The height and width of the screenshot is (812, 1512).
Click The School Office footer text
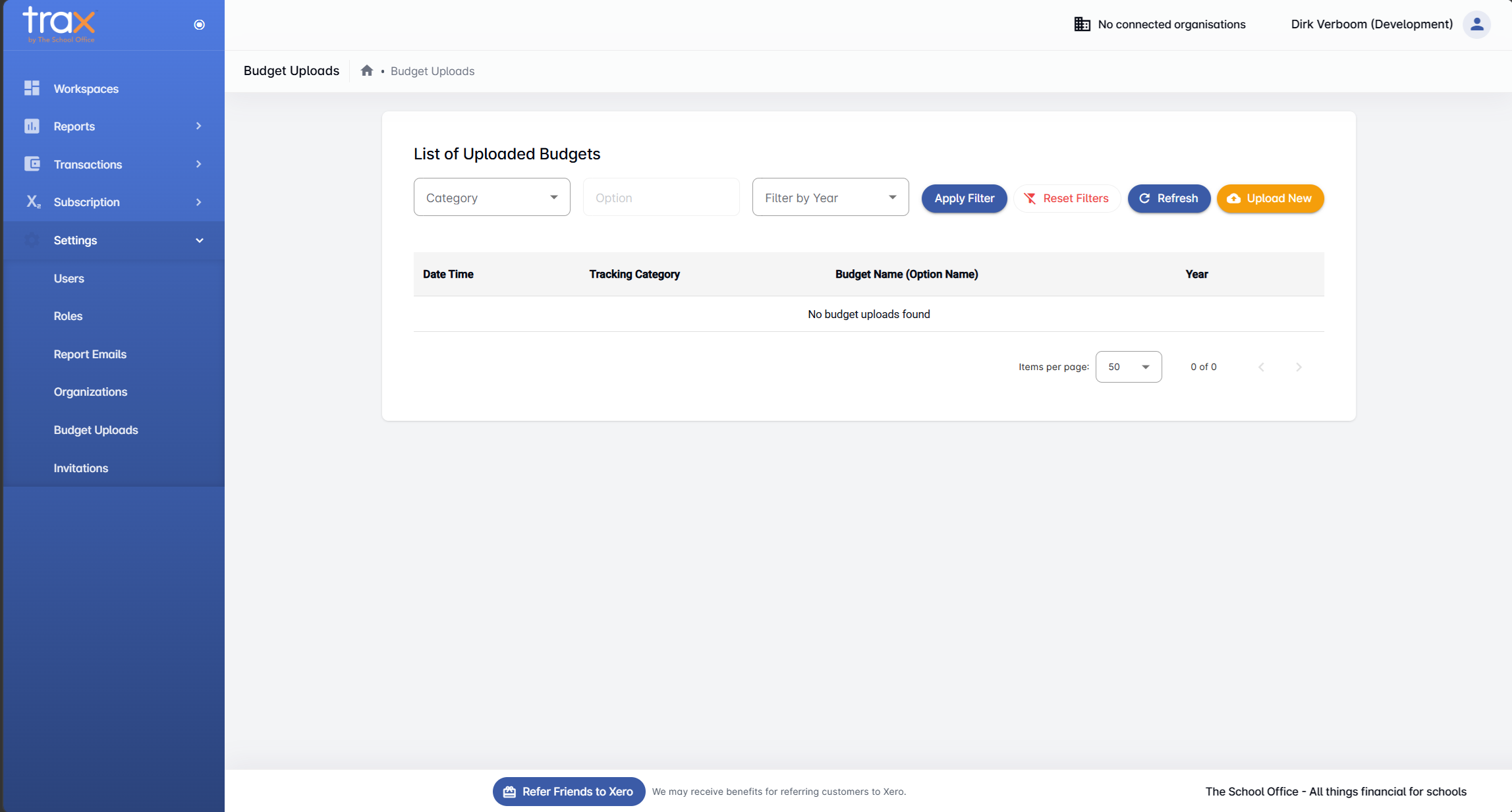point(1335,792)
